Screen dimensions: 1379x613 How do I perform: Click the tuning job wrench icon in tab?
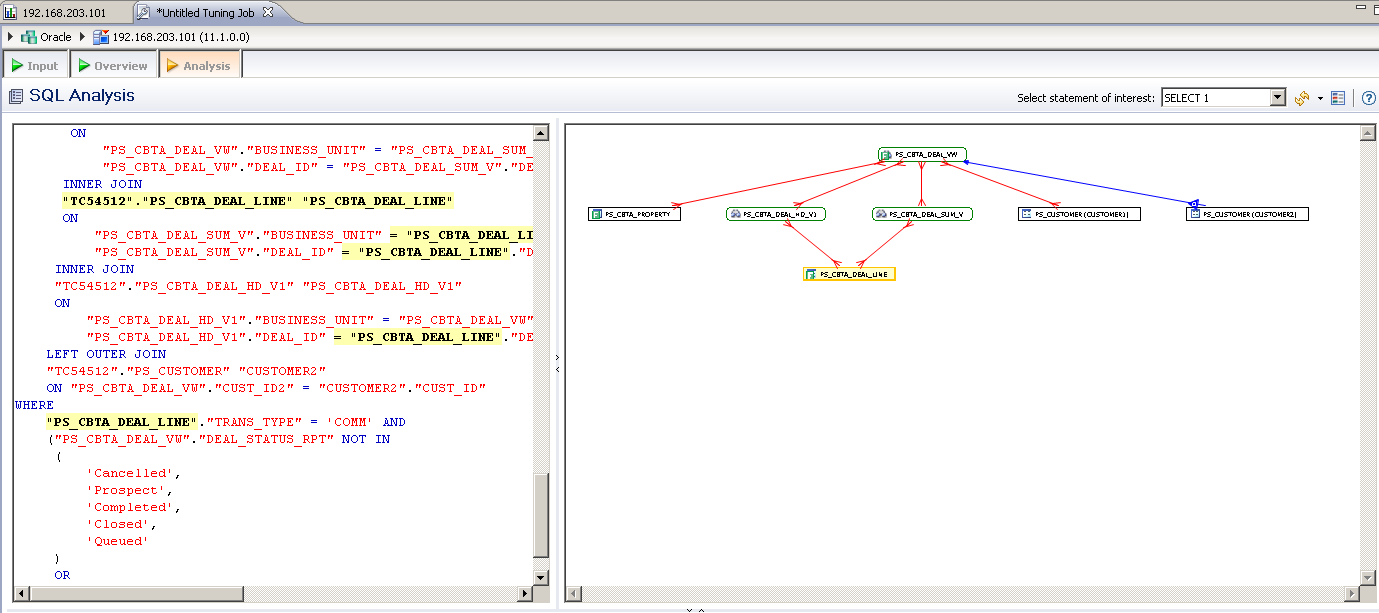(143, 12)
